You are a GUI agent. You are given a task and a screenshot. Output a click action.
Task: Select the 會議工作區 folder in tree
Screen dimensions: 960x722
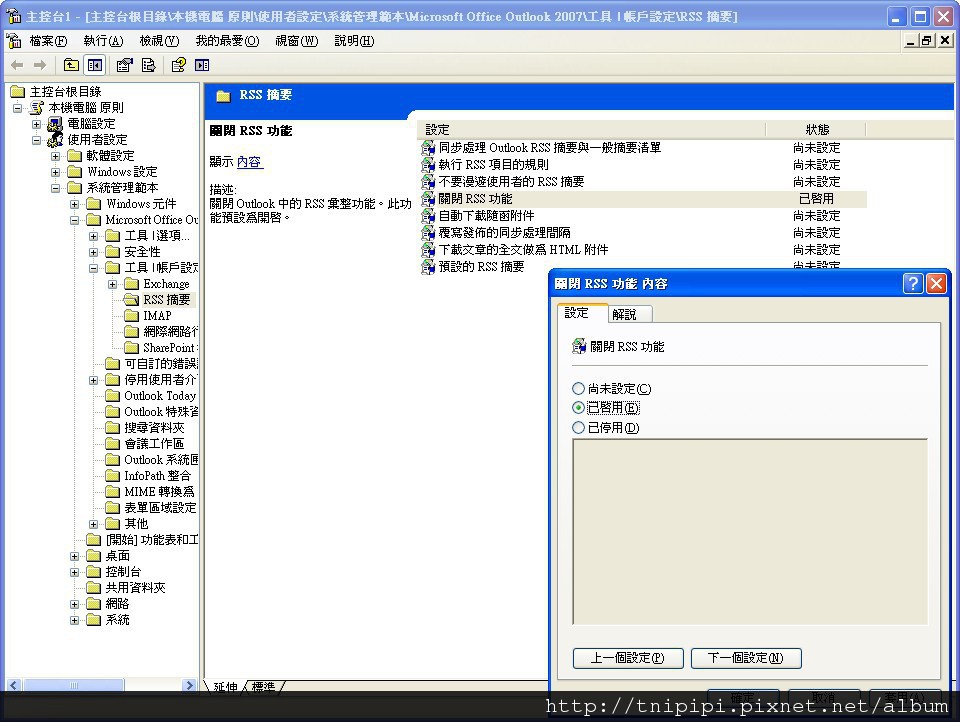point(144,443)
